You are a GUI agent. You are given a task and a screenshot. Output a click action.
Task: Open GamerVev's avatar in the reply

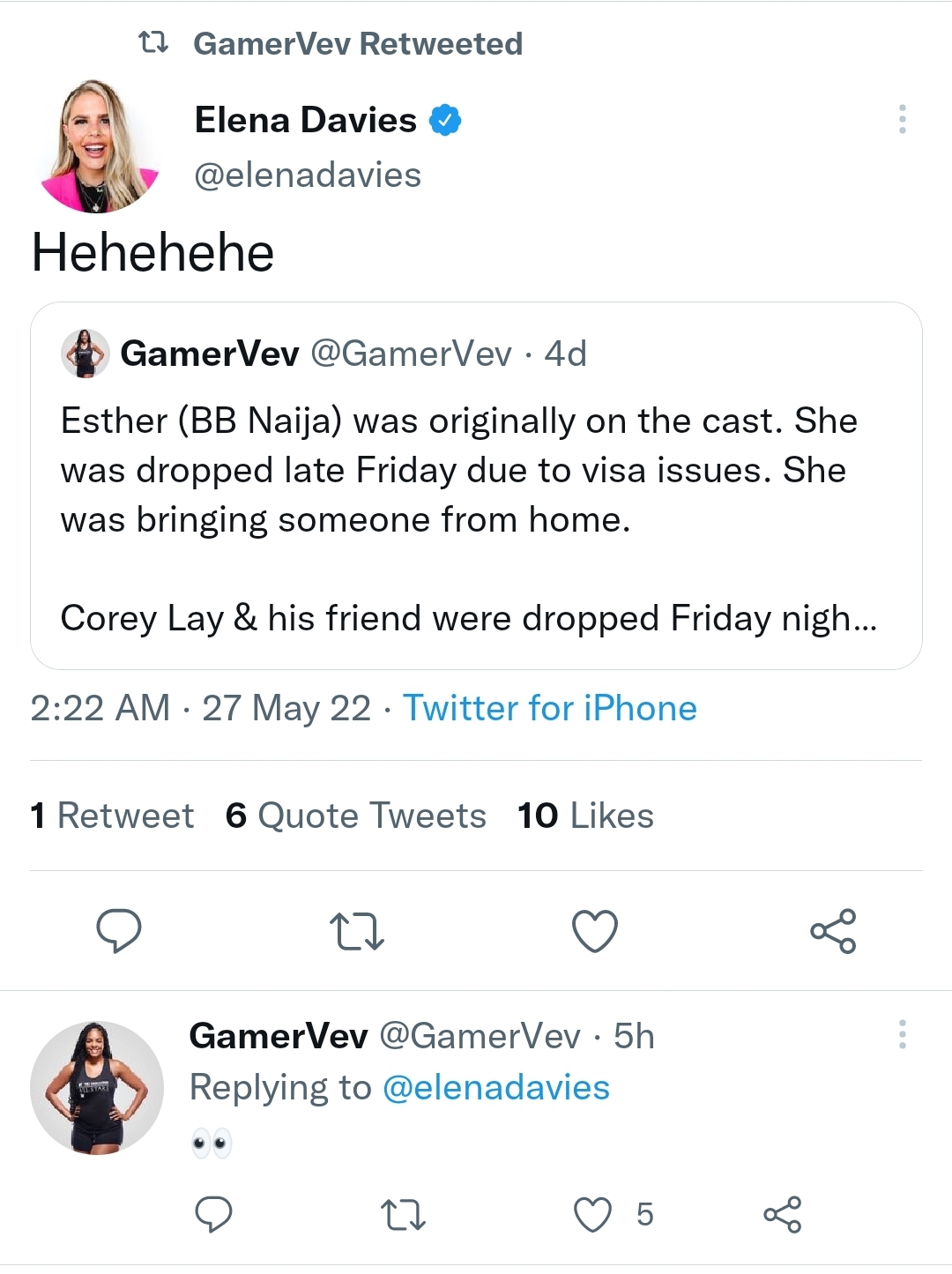point(97,1088)
